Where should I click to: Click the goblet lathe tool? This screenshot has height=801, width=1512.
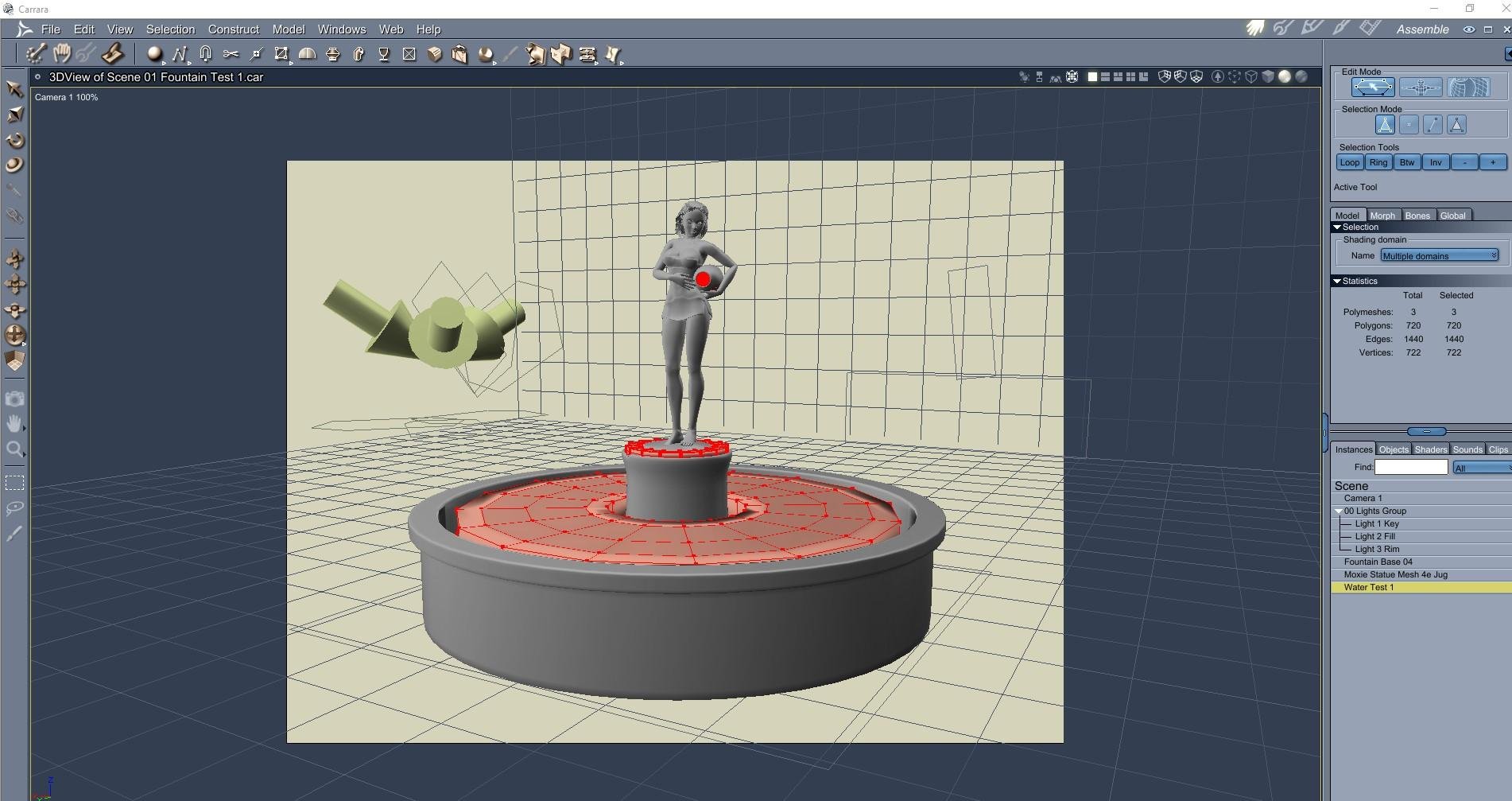pos(383,54)
